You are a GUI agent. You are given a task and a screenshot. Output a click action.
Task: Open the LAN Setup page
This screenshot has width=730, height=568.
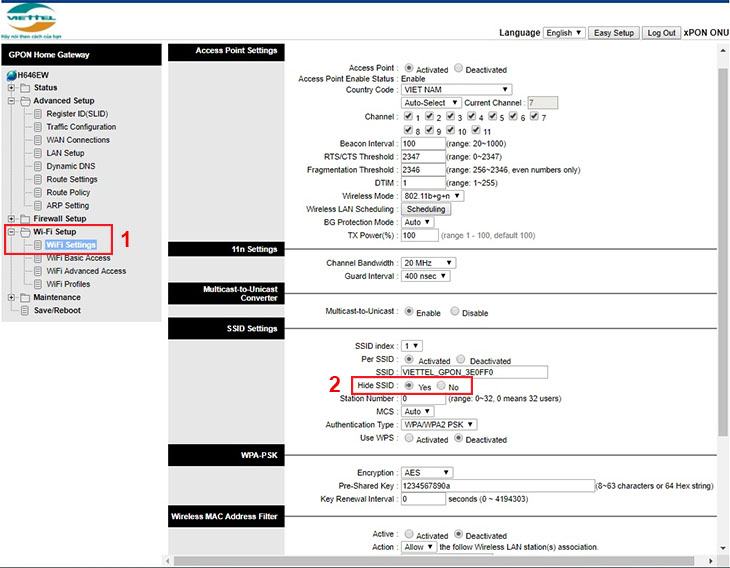coord(65,153)
